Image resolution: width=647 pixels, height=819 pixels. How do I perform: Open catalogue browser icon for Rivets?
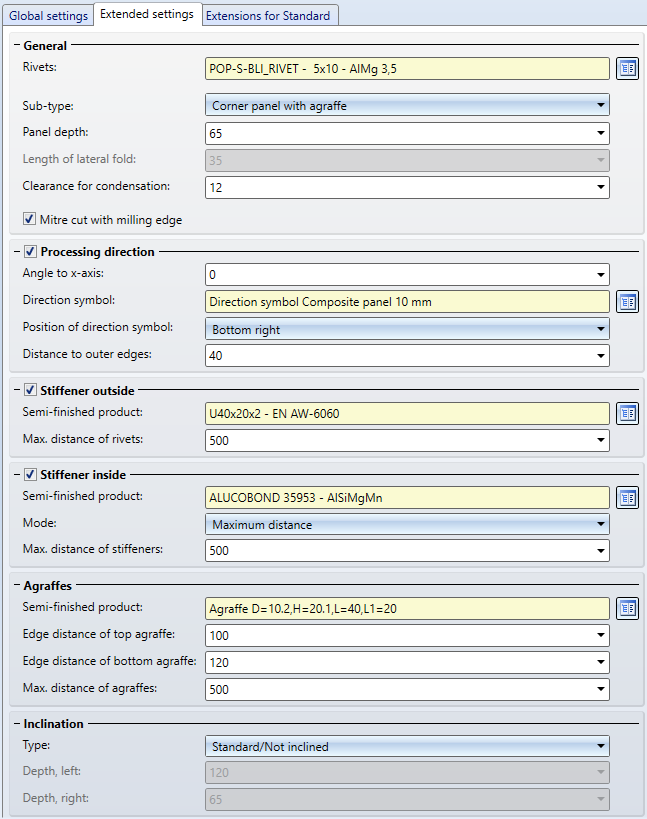(627, 69)
